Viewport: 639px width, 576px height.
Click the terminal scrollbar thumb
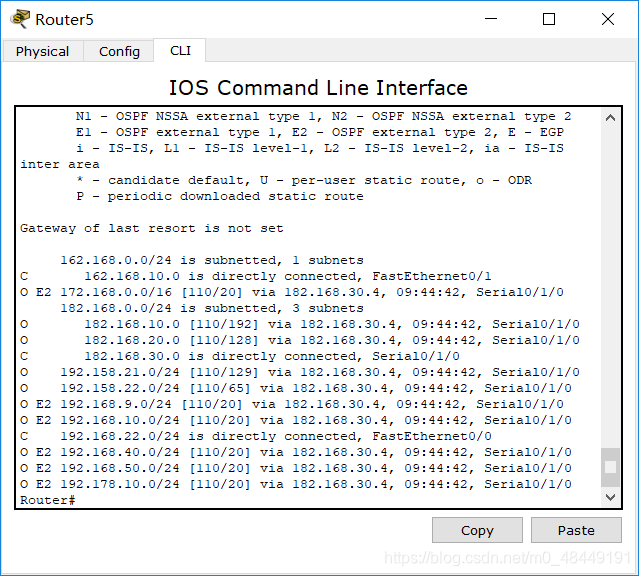click(610, 467)
